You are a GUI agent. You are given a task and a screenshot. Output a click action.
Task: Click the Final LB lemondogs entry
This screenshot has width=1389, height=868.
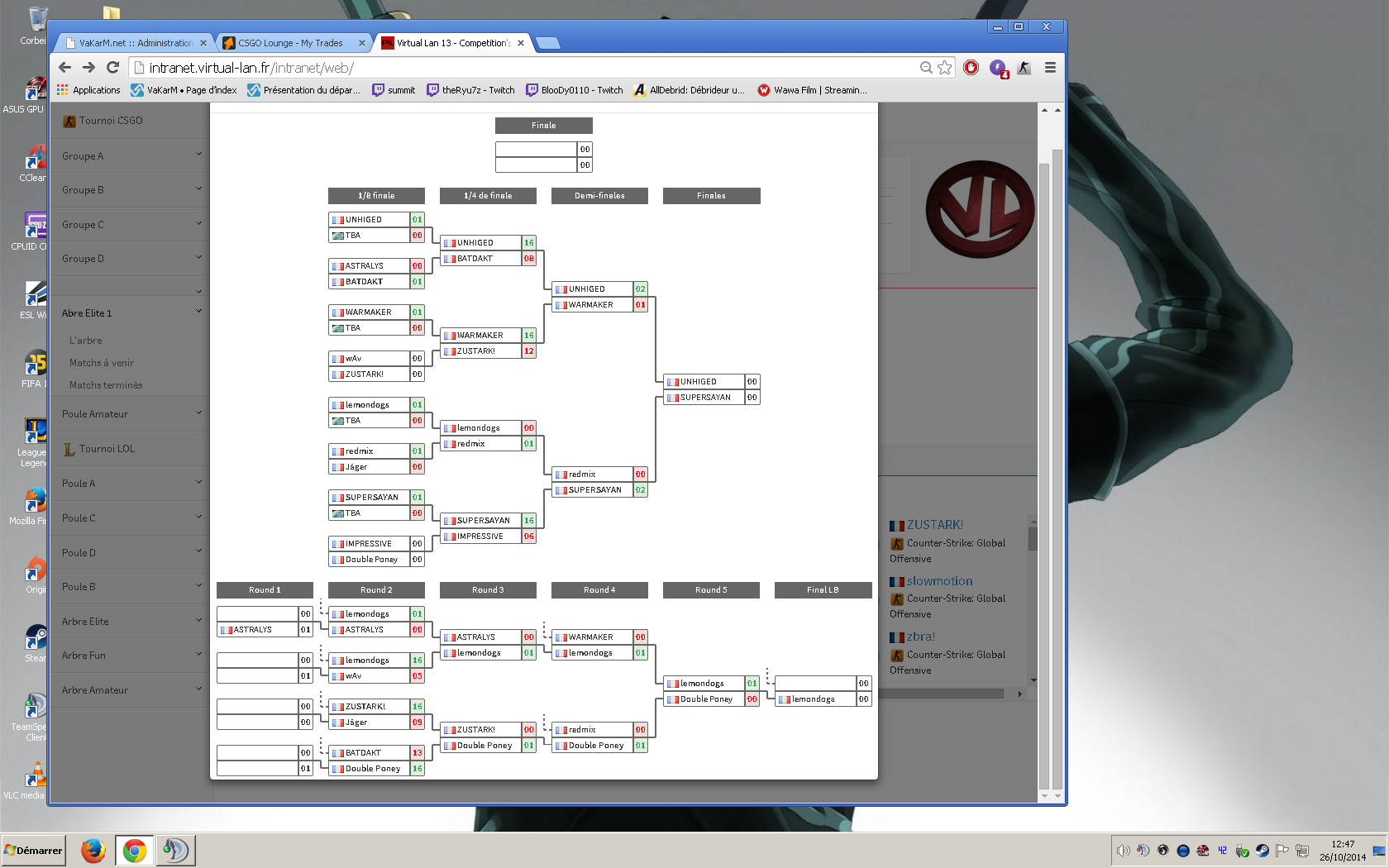pyautogui.click(x=814, y=699)
